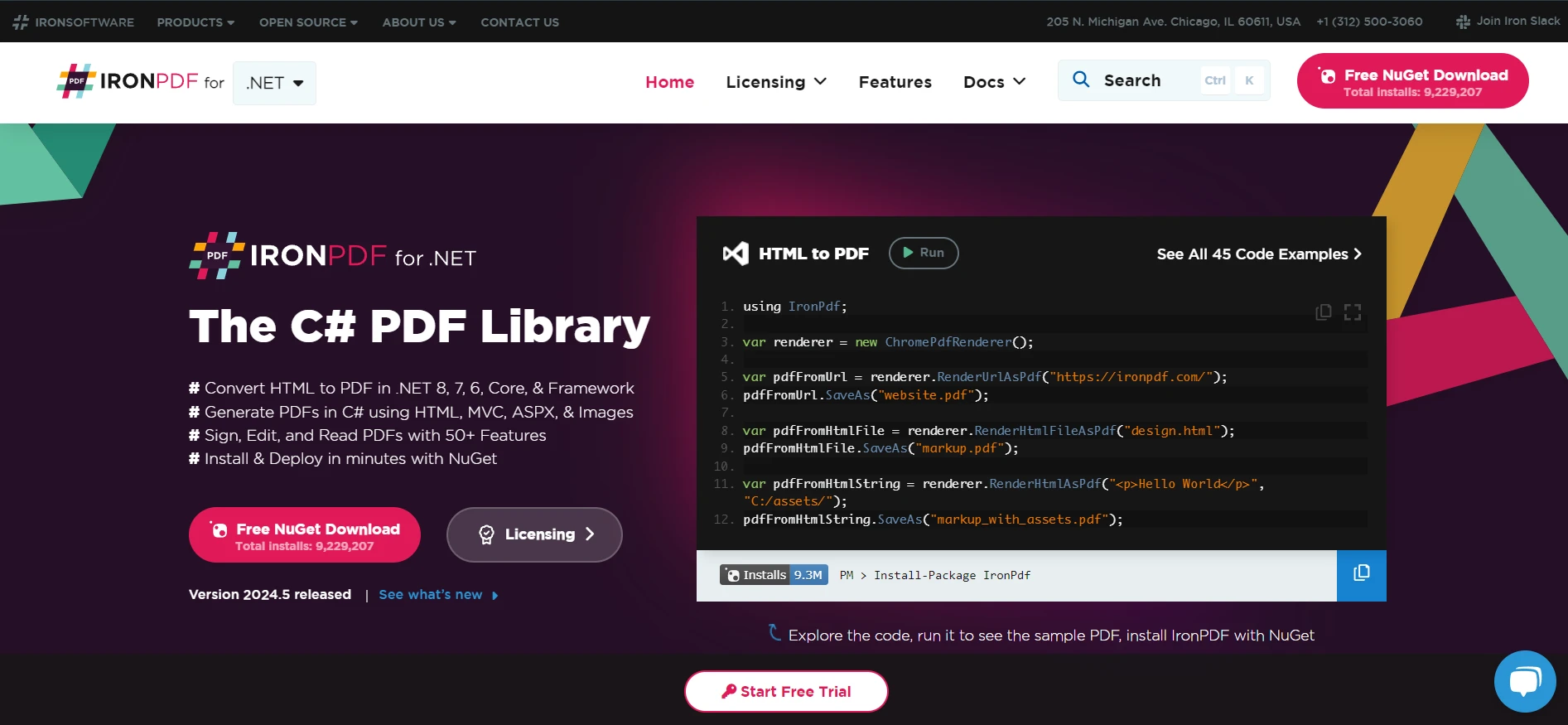Image resolution: width=1568 pixels, height=725 pixels.
Task: Click the Chicago address text
Action: click(x=1173, y=22)
